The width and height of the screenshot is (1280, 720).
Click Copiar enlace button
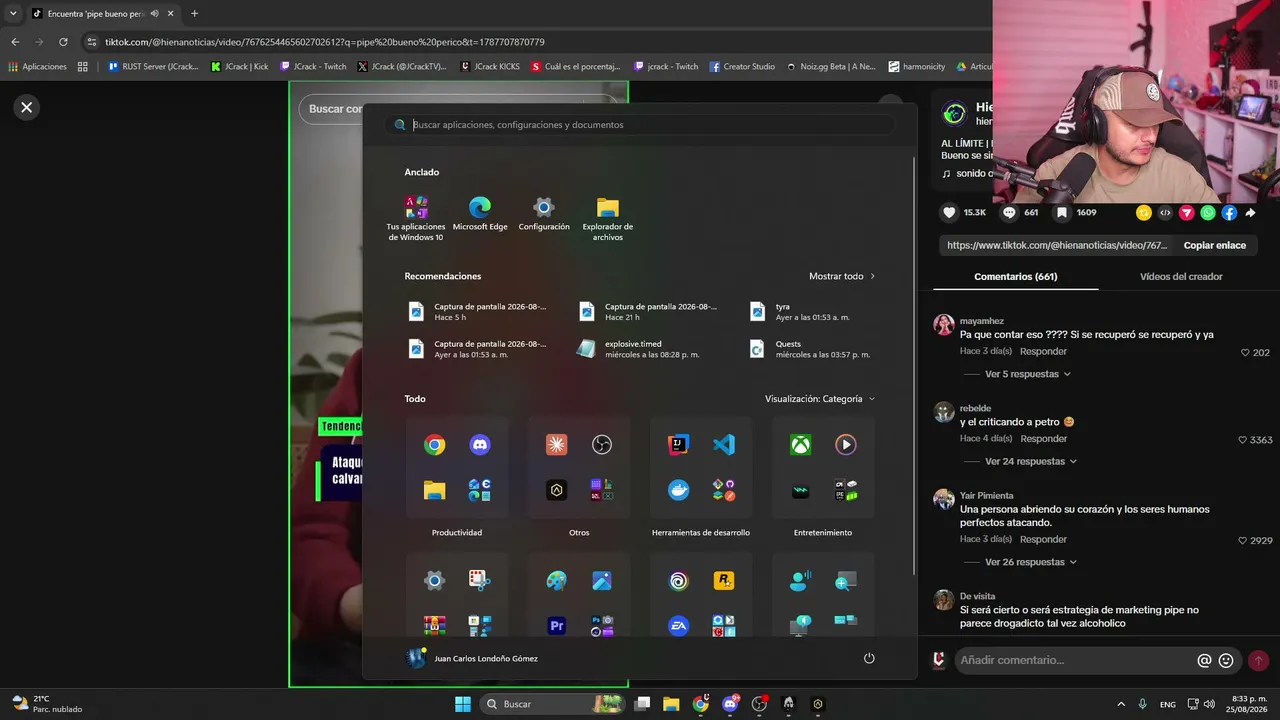coord(1215,245)
